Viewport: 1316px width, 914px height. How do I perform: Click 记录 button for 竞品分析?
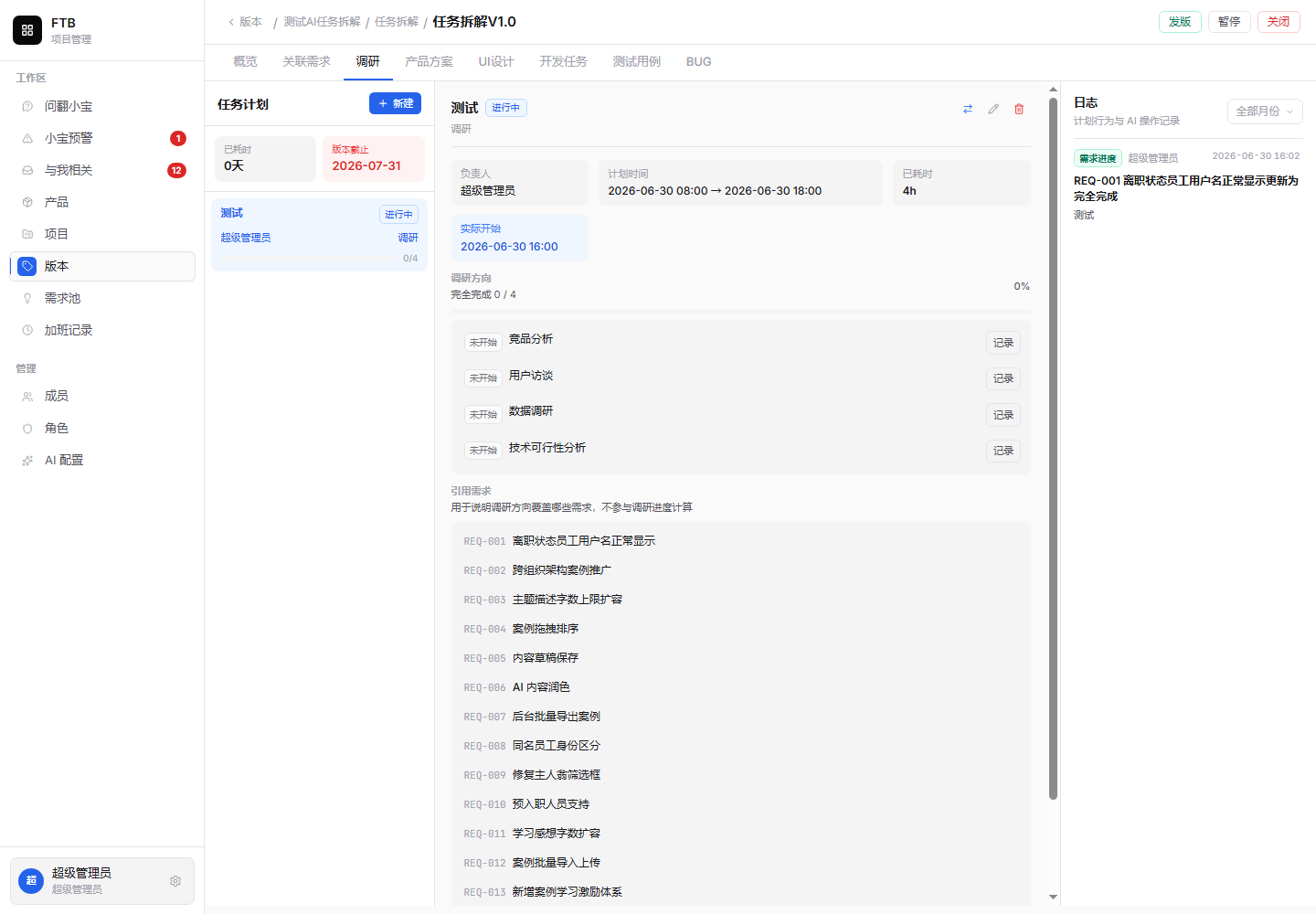(x=1003, y=343)
